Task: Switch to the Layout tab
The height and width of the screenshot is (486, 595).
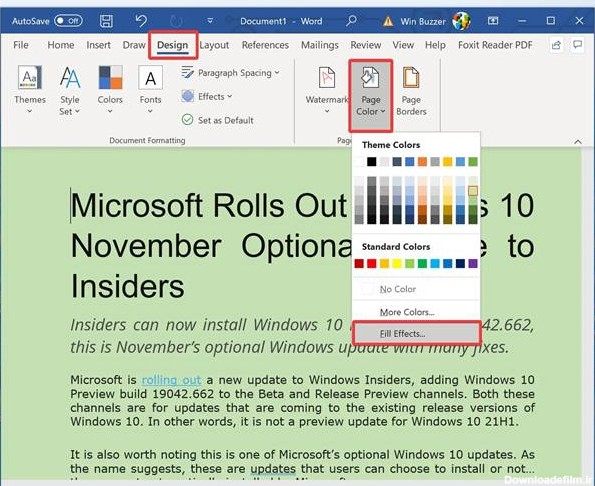Action: [214, 45]
